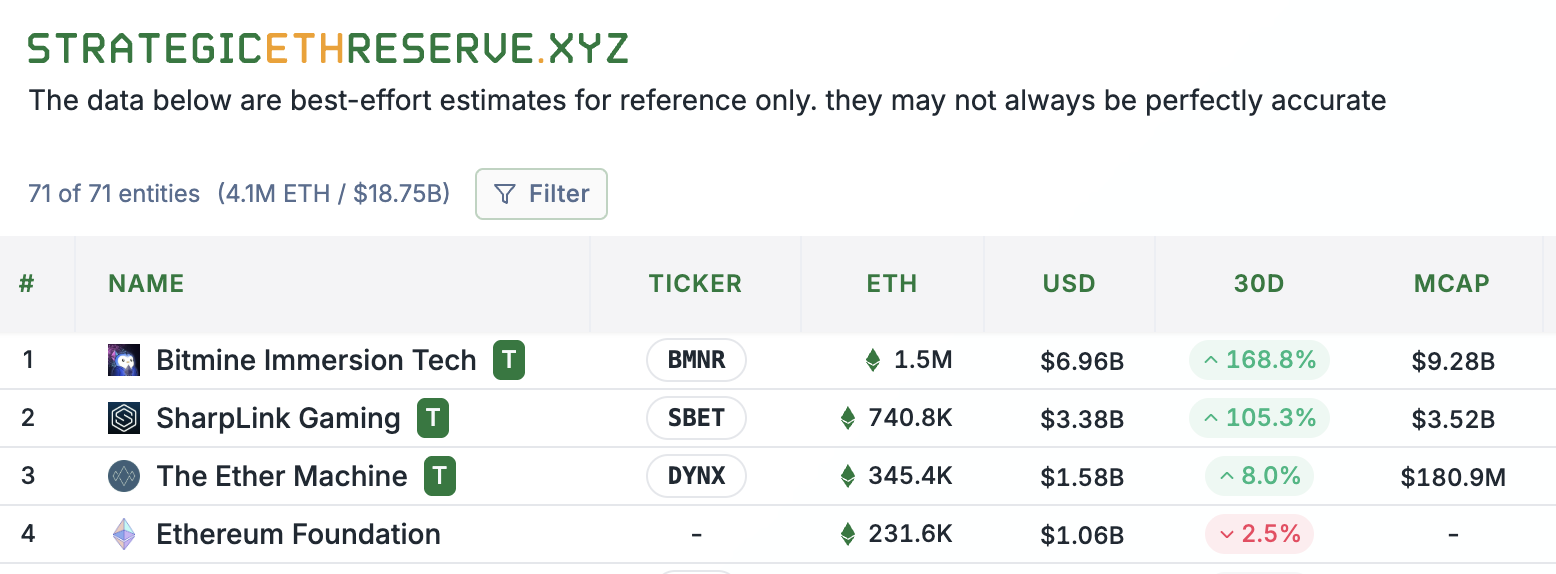Click the Ethereum Foundation diamond logo

pos(124,534)
